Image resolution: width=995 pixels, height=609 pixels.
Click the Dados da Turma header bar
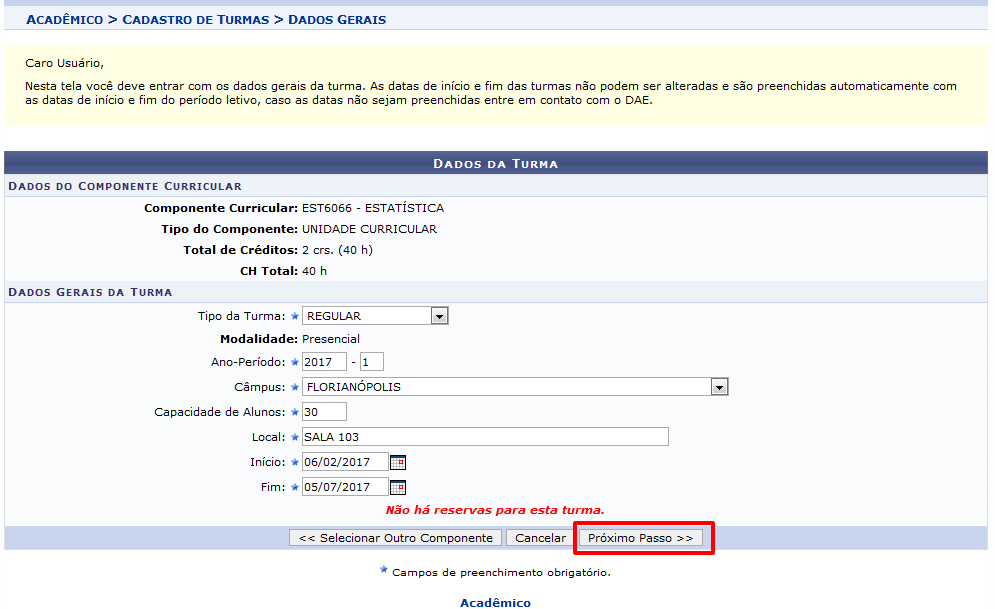click(x=495, y=163)
